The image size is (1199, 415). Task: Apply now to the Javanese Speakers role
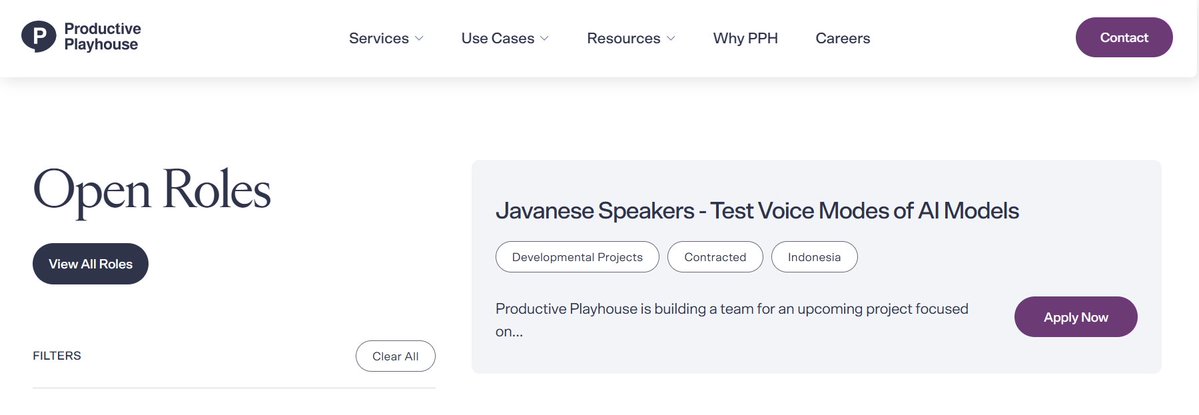1076,317
